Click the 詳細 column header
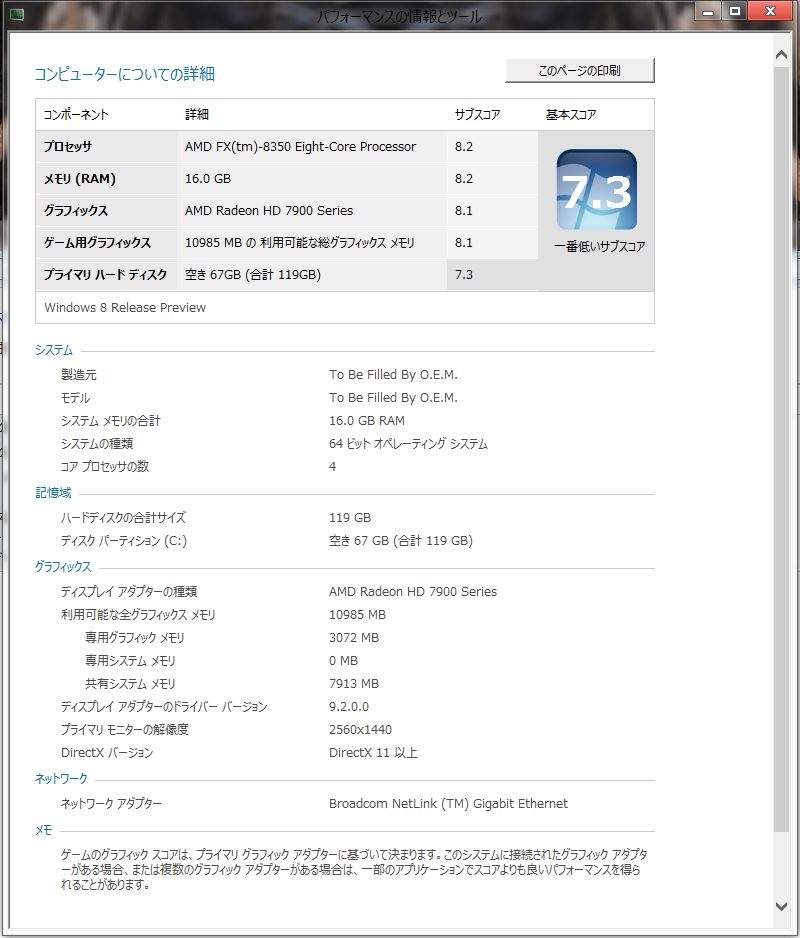 click(x=197, y=114)
